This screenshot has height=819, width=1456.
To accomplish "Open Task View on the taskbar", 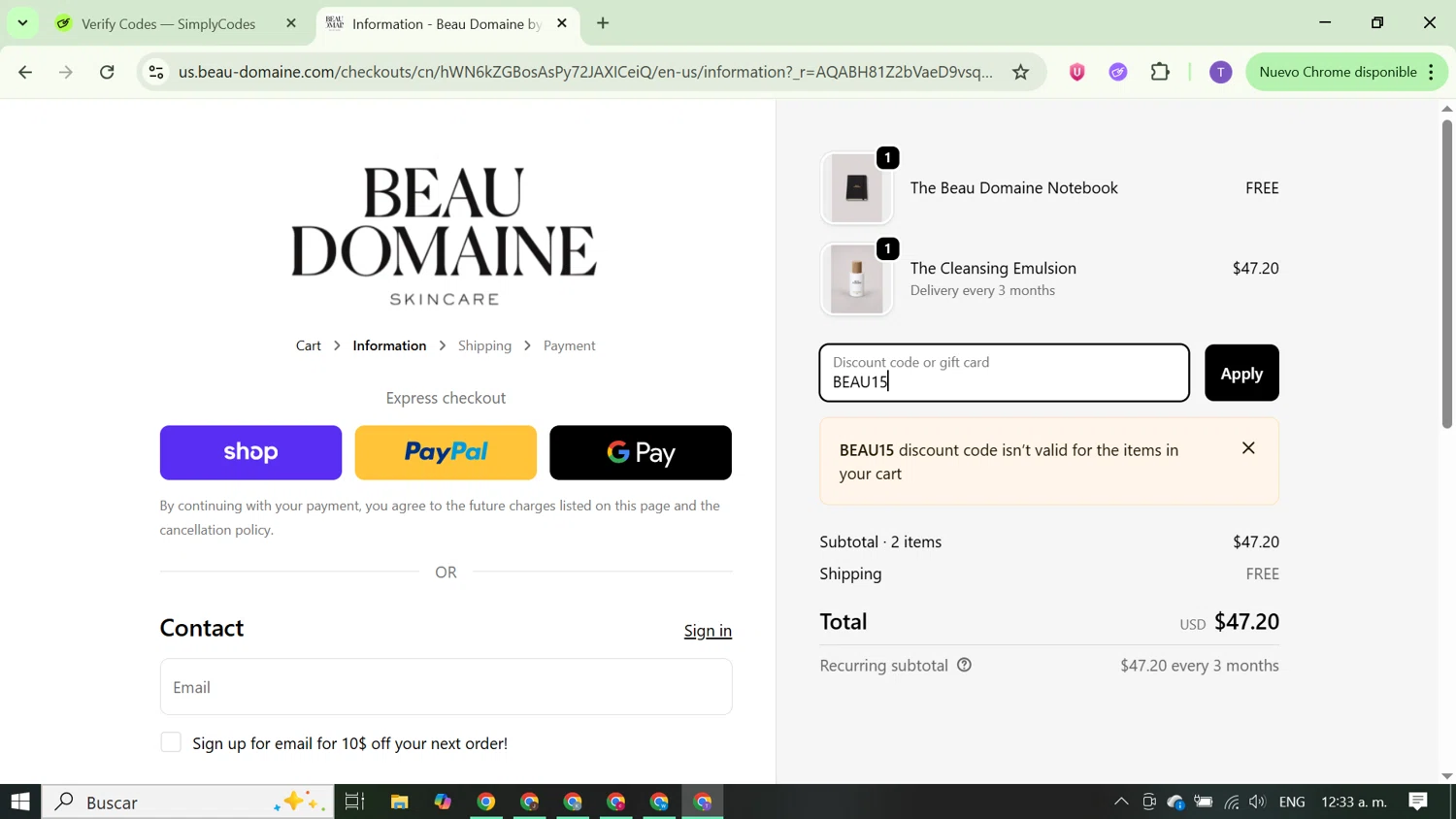I will pos(354,802).
